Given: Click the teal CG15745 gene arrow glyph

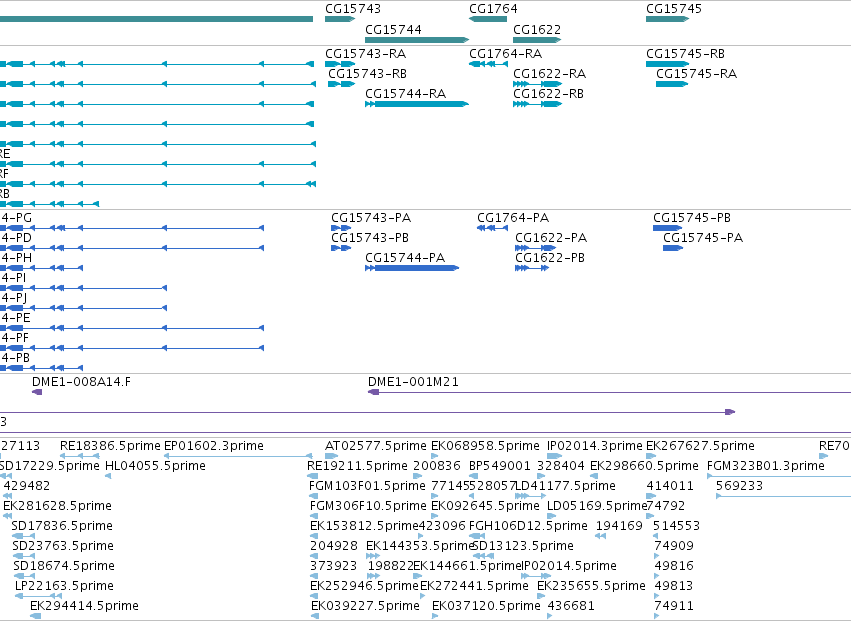Looking at the screenshot, I should click(x=667, y=19).
